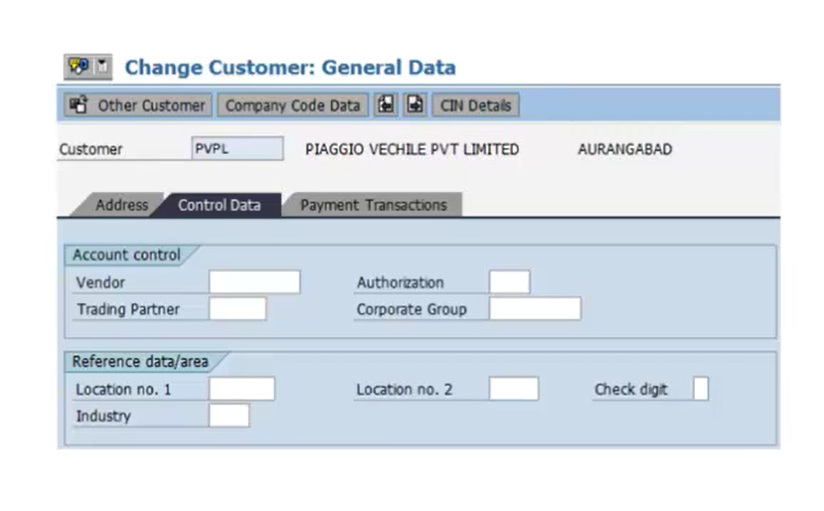Click the Account control group header
Screen dimensions: 824x511
[x=127, y=255]
